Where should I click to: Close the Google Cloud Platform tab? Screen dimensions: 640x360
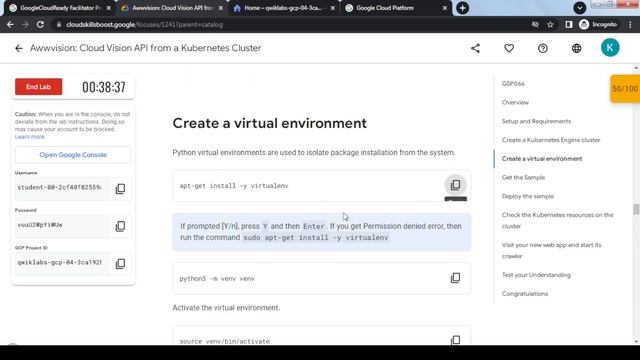[x=445, y=8]
